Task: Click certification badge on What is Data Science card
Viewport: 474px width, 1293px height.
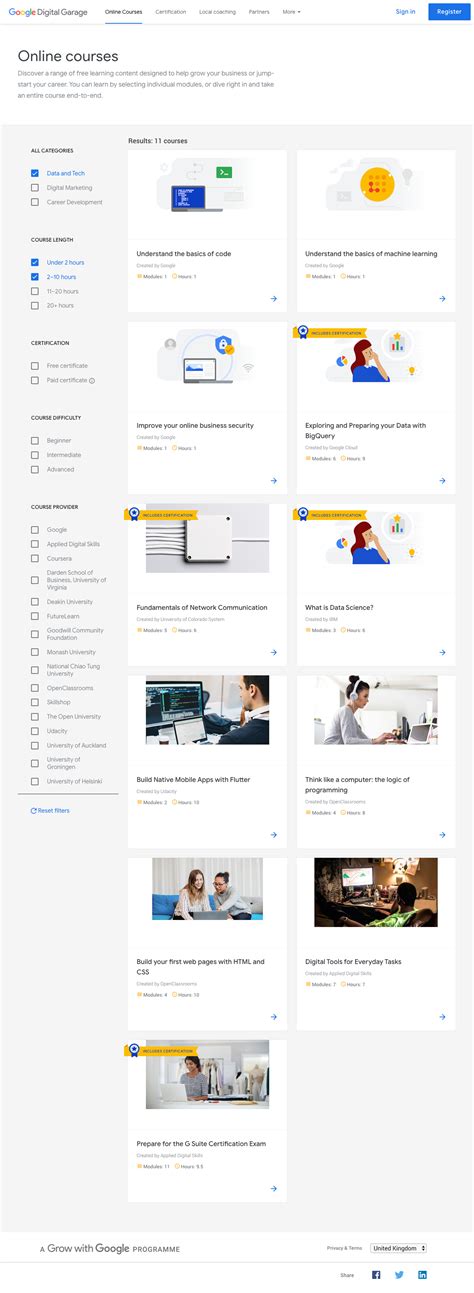Action: (x=329, y=515)
